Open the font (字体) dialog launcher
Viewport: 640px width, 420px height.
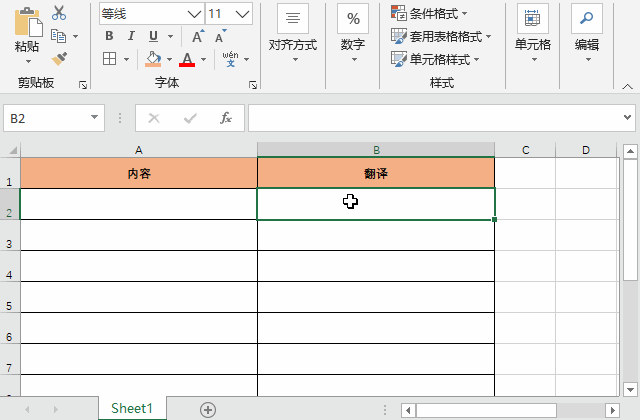(253, 84)
